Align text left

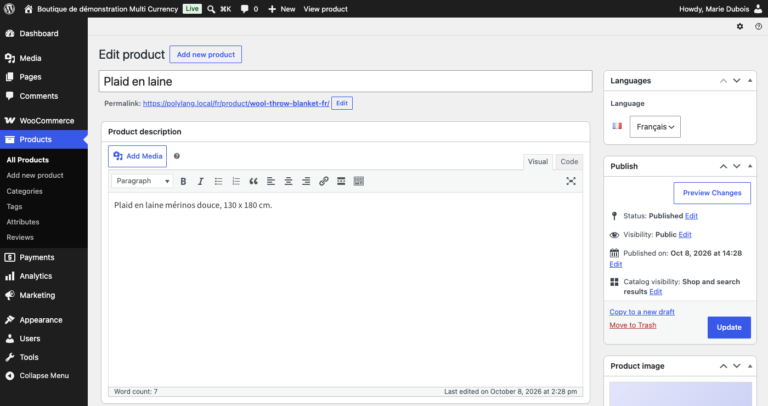pyautogui.click(x=271, y=181)
